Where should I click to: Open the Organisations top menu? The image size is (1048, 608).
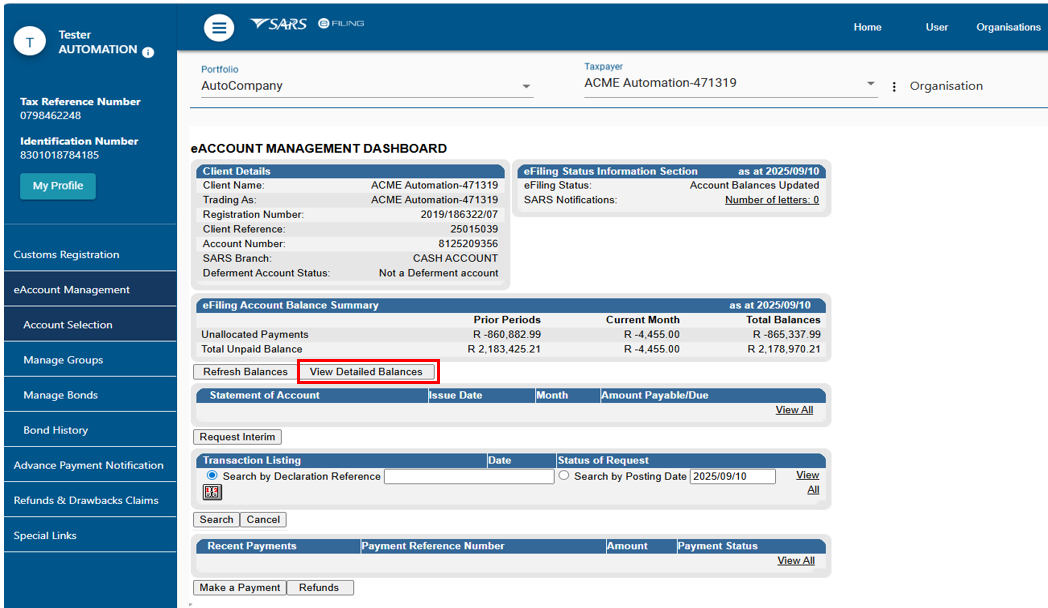coord(1008,27)
